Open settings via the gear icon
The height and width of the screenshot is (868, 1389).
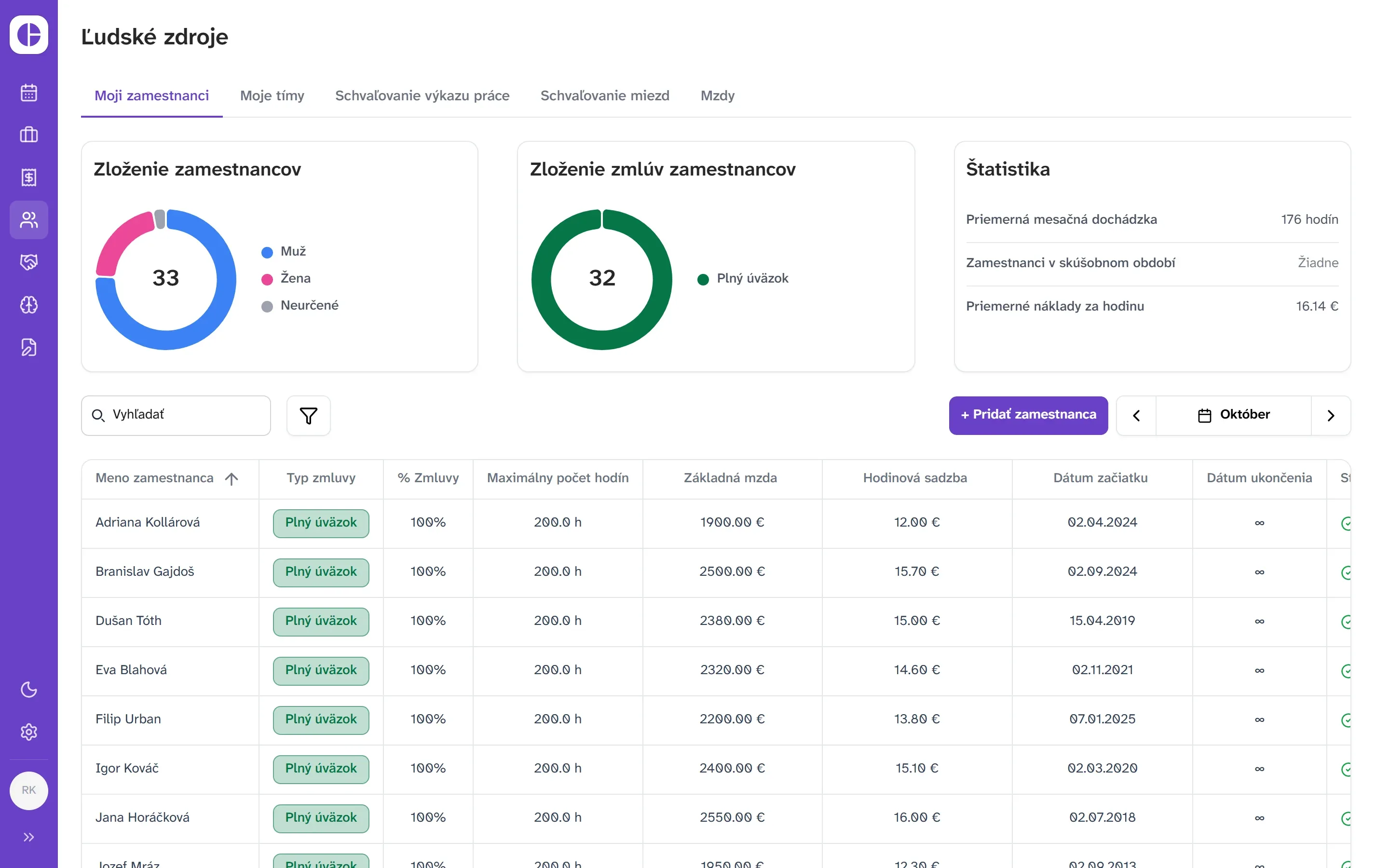[29, 732]
